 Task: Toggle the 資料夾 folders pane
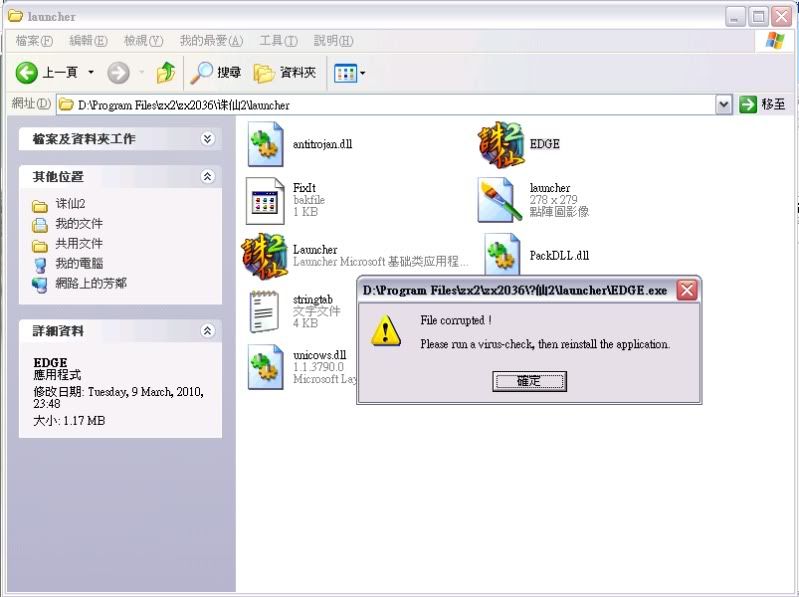pos(285,73)
